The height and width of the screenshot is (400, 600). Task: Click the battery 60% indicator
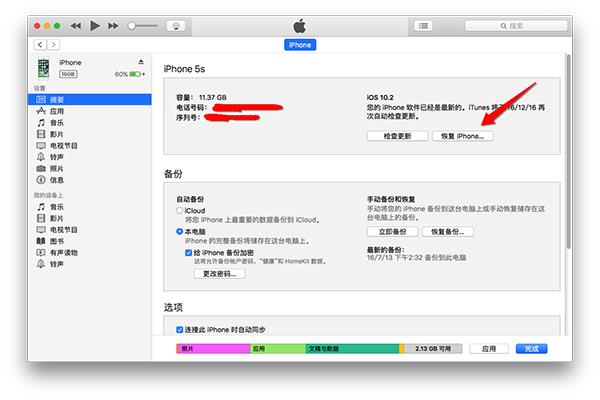(x=130, y=74)
